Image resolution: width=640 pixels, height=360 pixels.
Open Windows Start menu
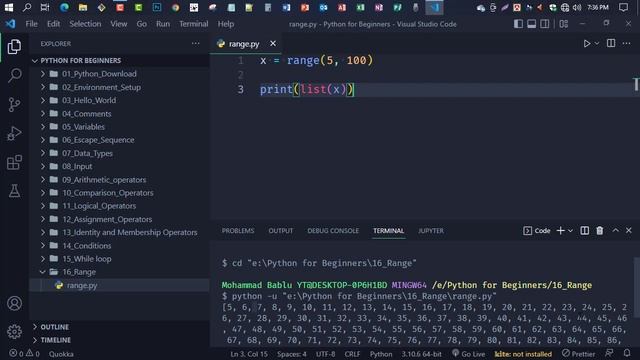9,7
